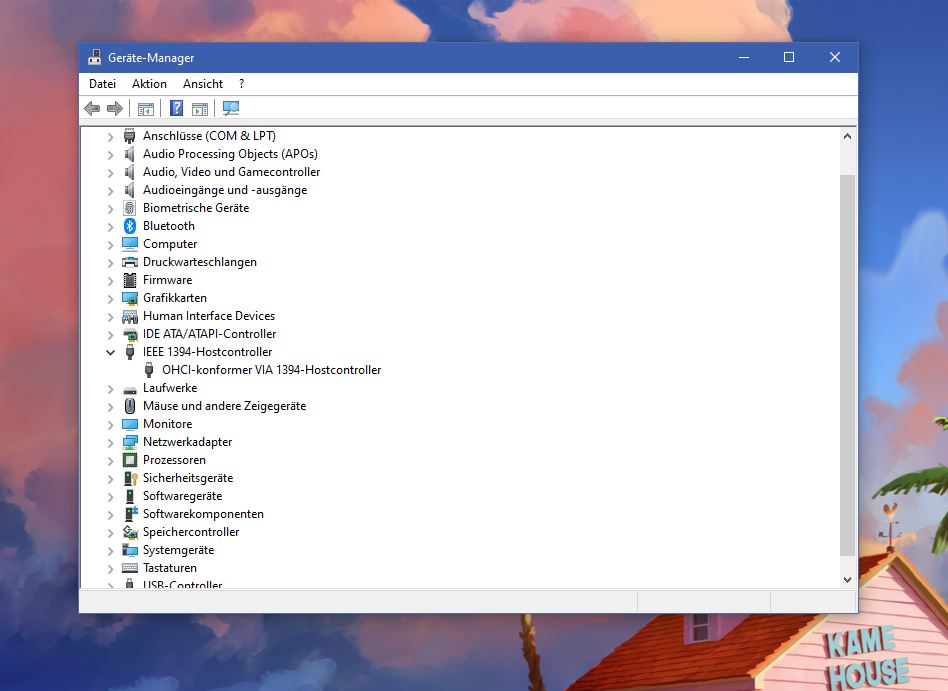Click the show/hide action pane toolbar icon
This screenshot has width=948, height=691.
pos(200,109)
